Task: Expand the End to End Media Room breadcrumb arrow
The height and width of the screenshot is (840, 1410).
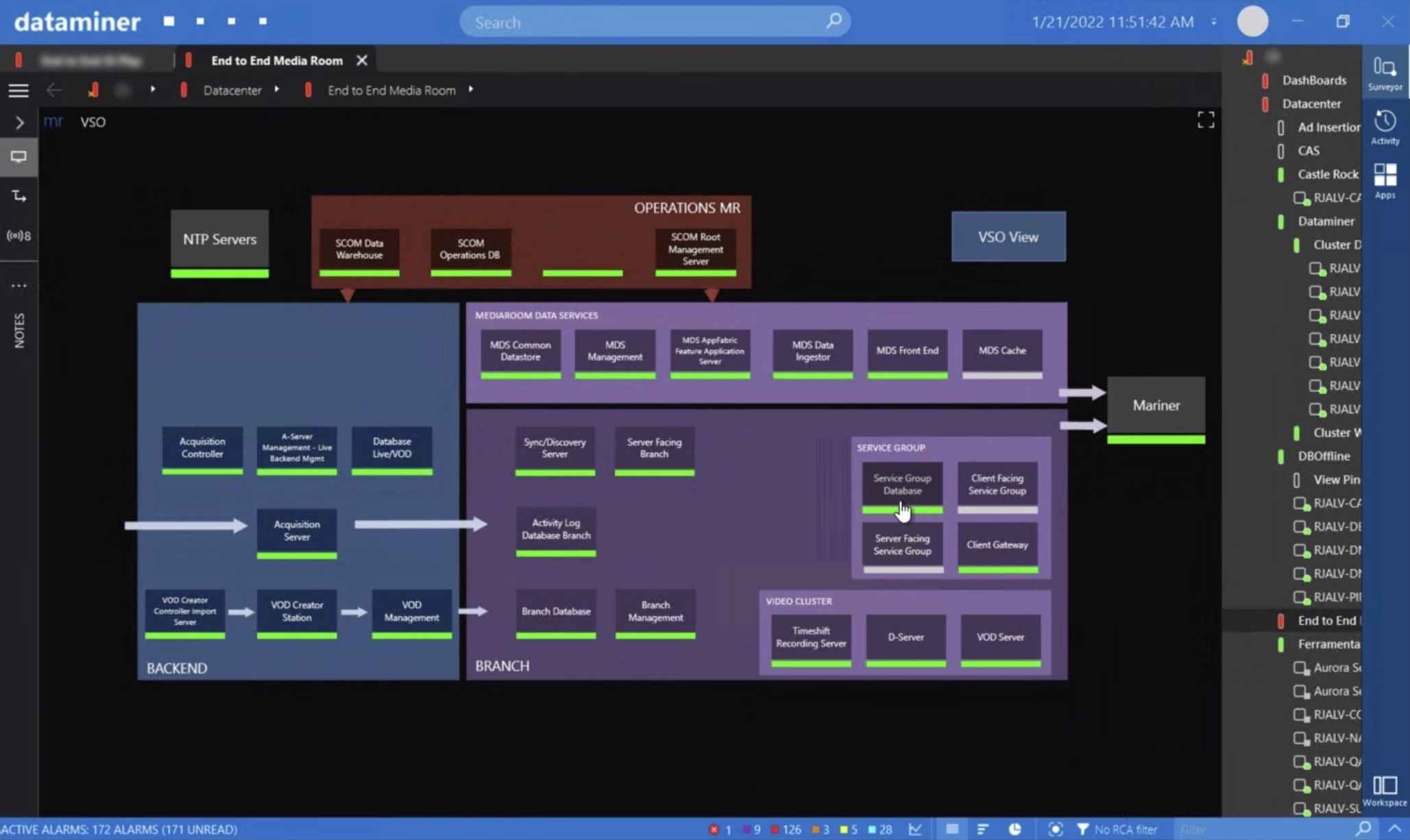Action: (x=471, y=89)
